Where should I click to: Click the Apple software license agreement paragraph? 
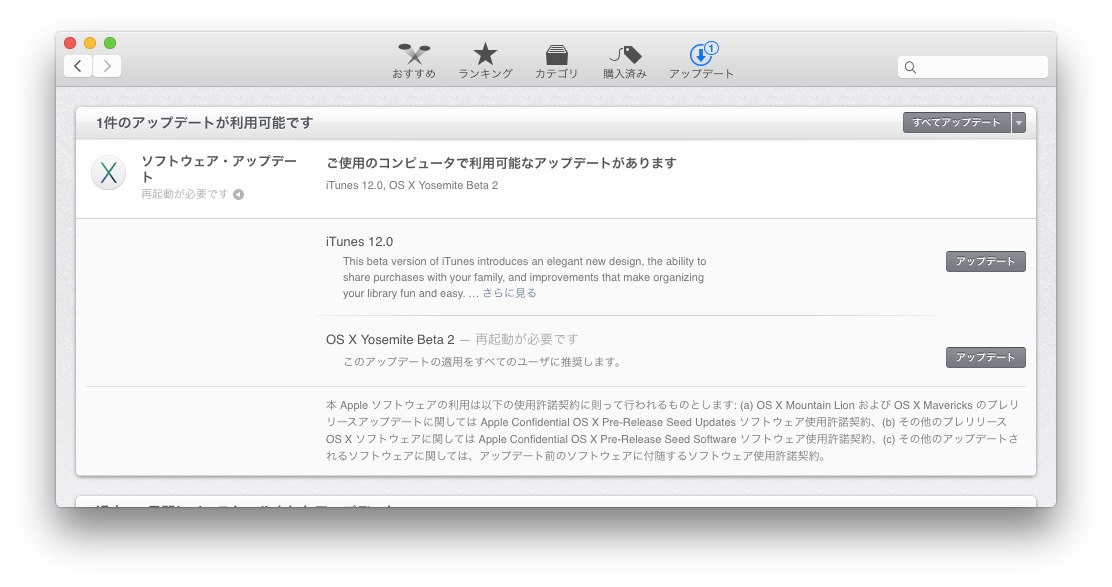tap(672, 430)
